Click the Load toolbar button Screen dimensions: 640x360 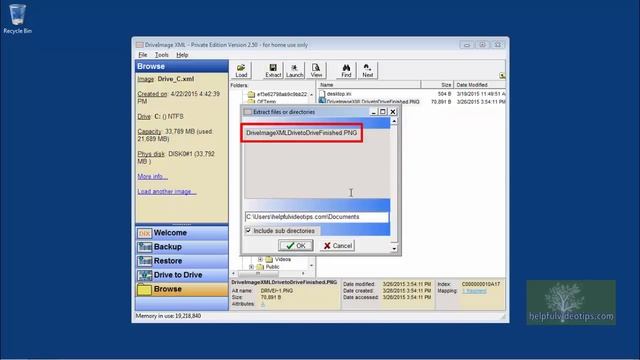(x=241, y=71)
